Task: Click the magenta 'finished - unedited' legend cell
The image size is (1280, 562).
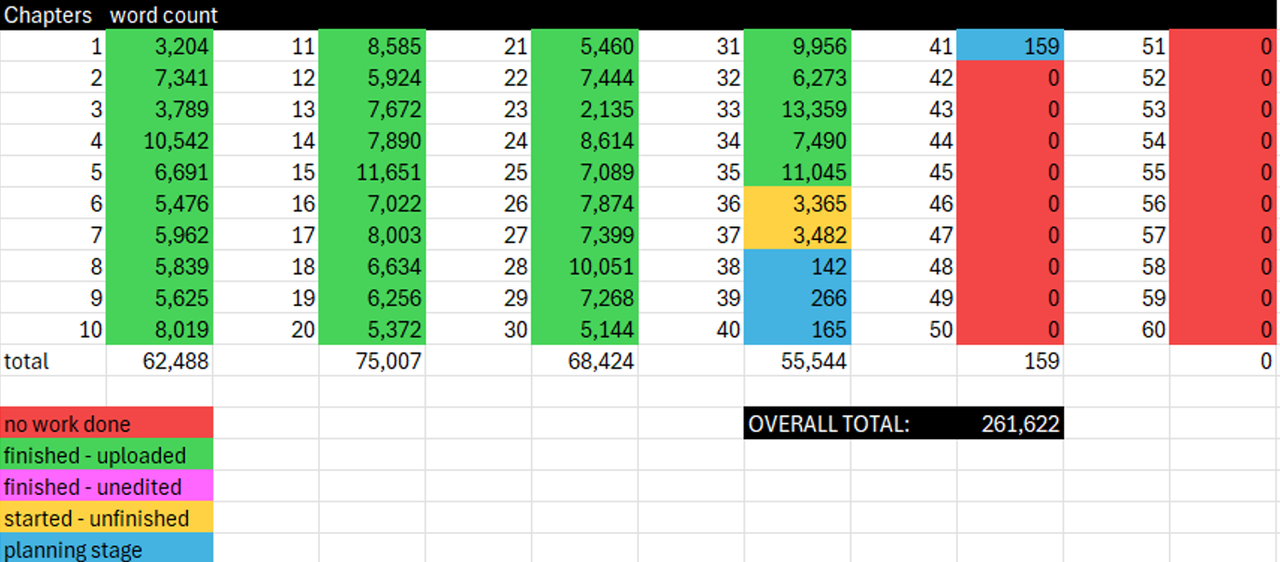Action: tap(106, 487)
